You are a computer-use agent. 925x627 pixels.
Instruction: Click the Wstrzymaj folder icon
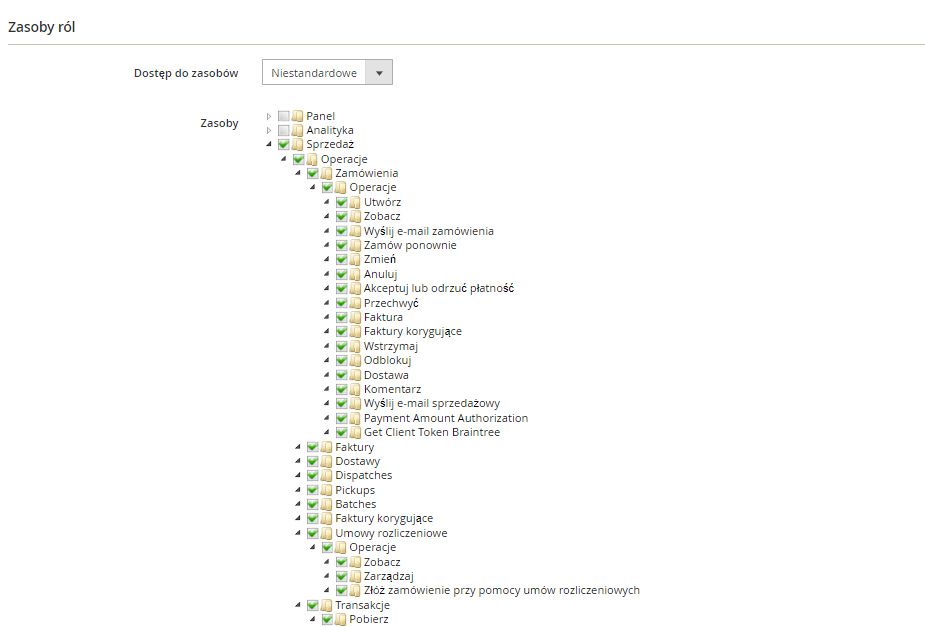coord(355,346)
